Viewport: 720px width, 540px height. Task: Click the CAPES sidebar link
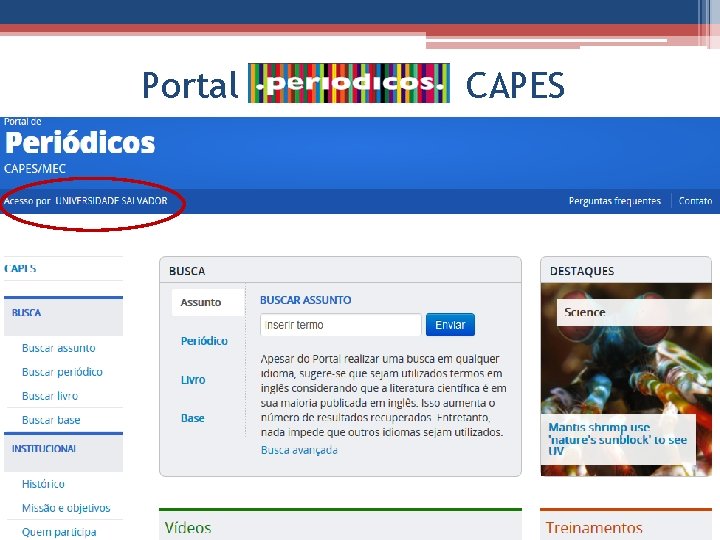coord(20,268)
